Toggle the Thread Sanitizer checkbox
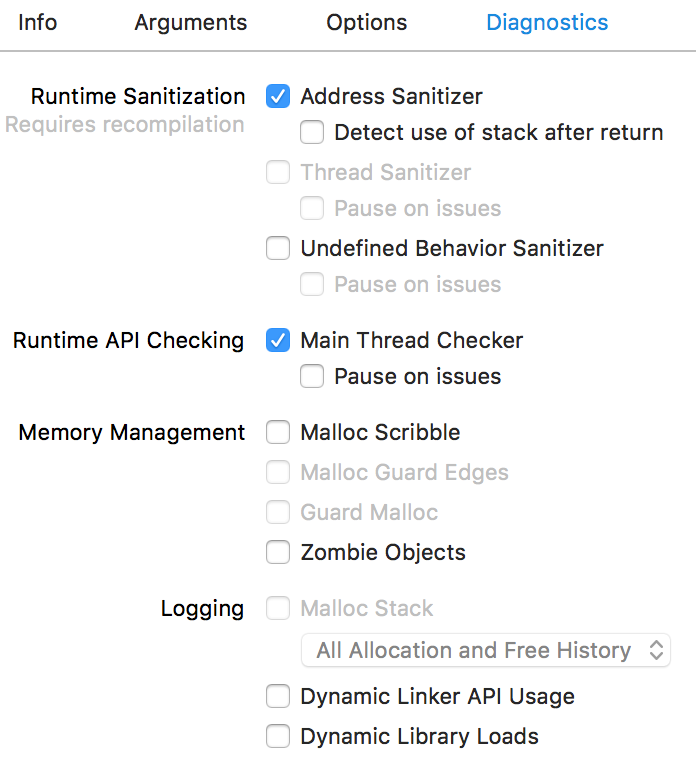The height and width of the screenshot is (758, 696). [x=278, y=172]
